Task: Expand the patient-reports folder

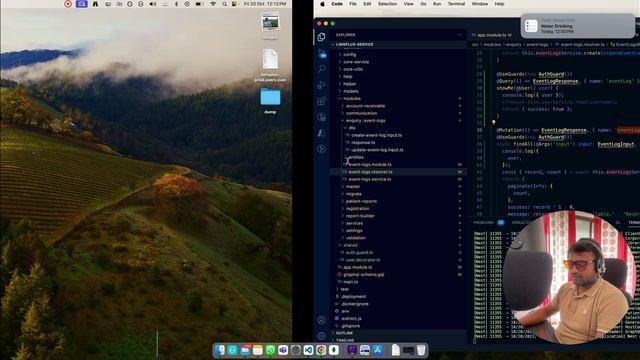Action: click(x=398, y=201)
